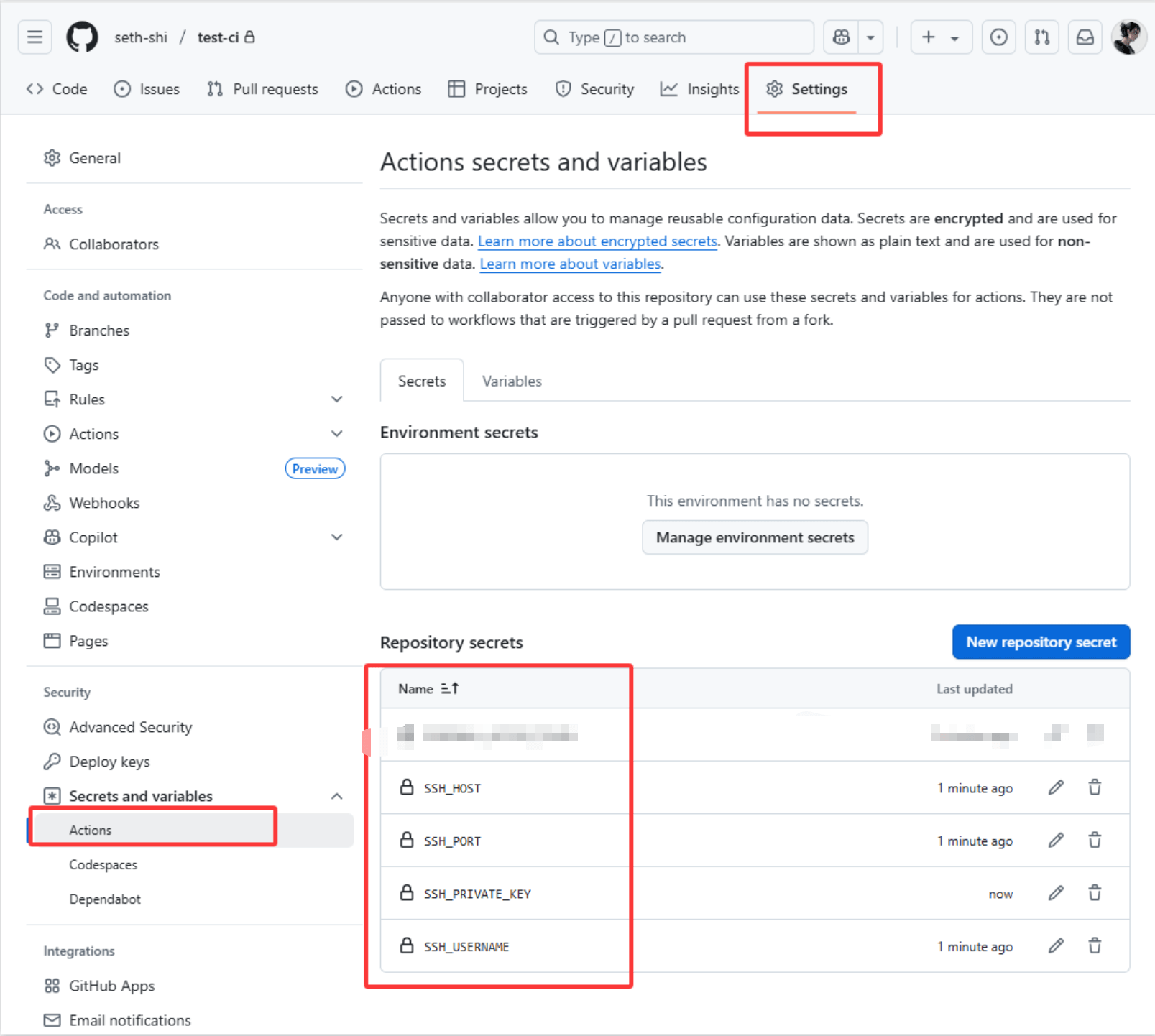
Task: Click the SSH_HOST secret name
Action: click(x=452, y=789)
